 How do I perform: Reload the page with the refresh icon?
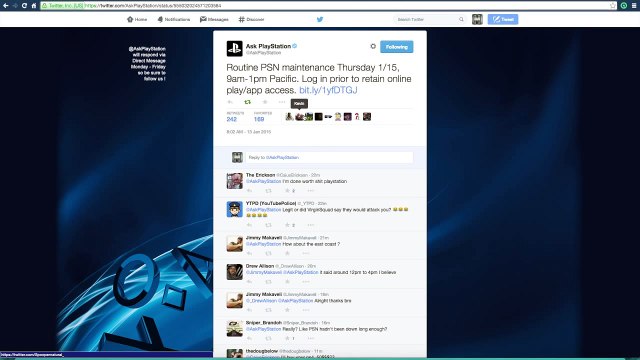tap(24, 6)
